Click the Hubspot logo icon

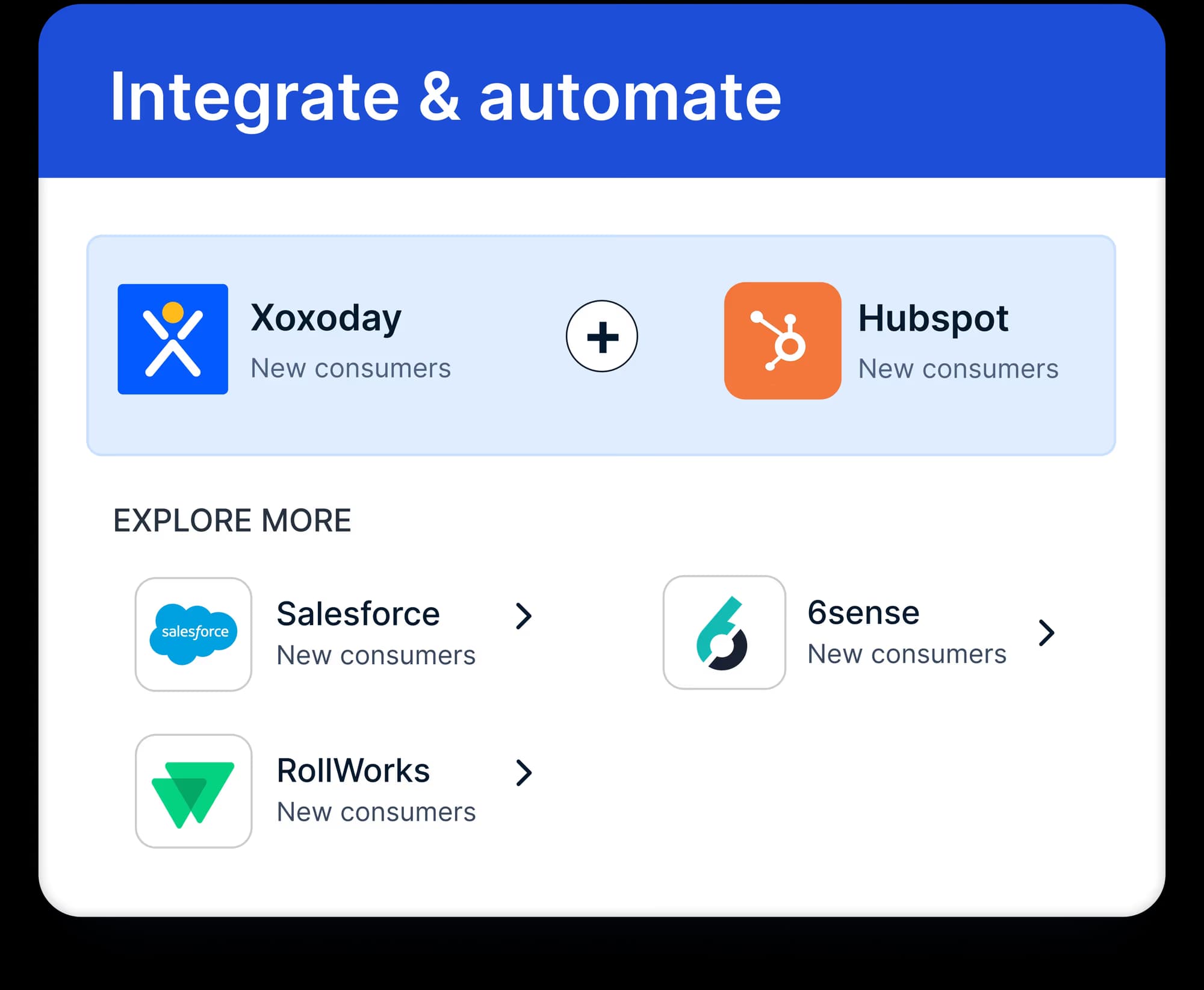click(783, 340)
